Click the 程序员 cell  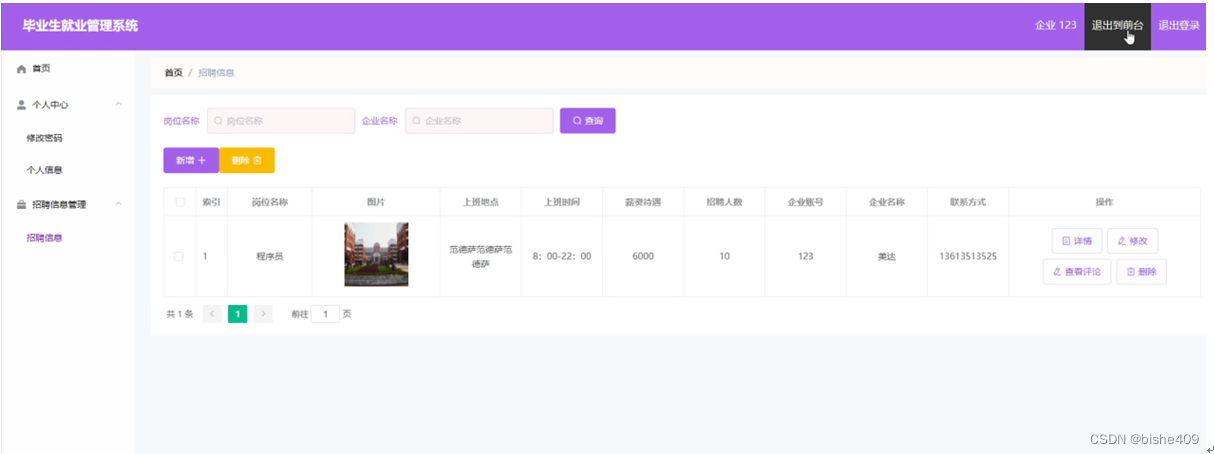coord(270,256)
